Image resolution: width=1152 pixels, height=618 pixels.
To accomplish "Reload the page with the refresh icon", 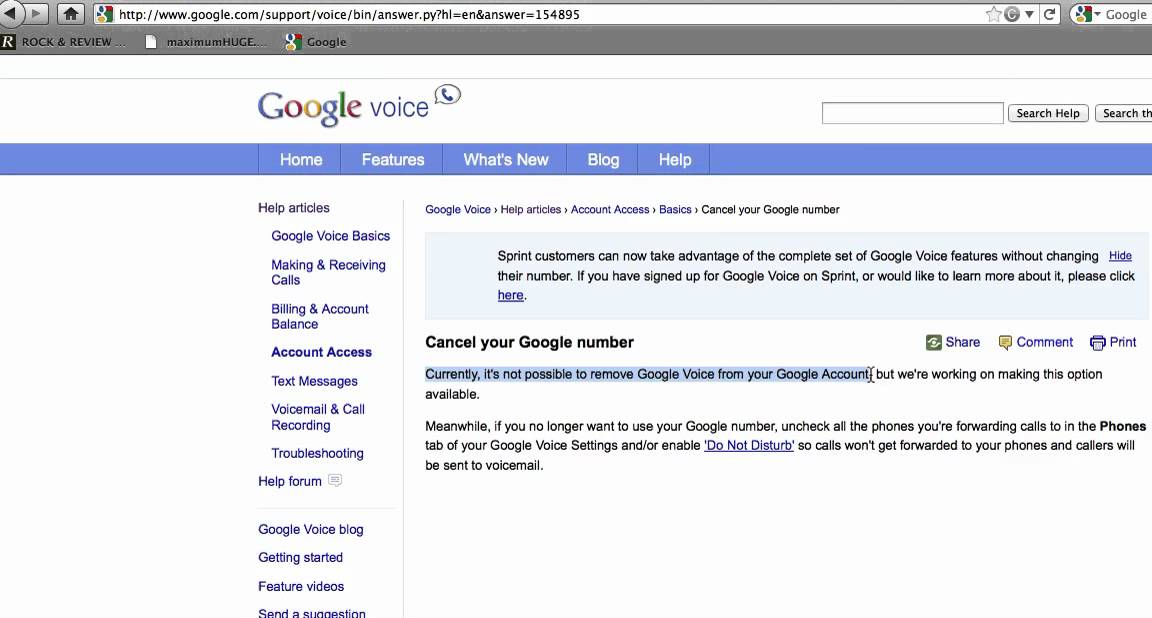I will [x=1049, y=14].
